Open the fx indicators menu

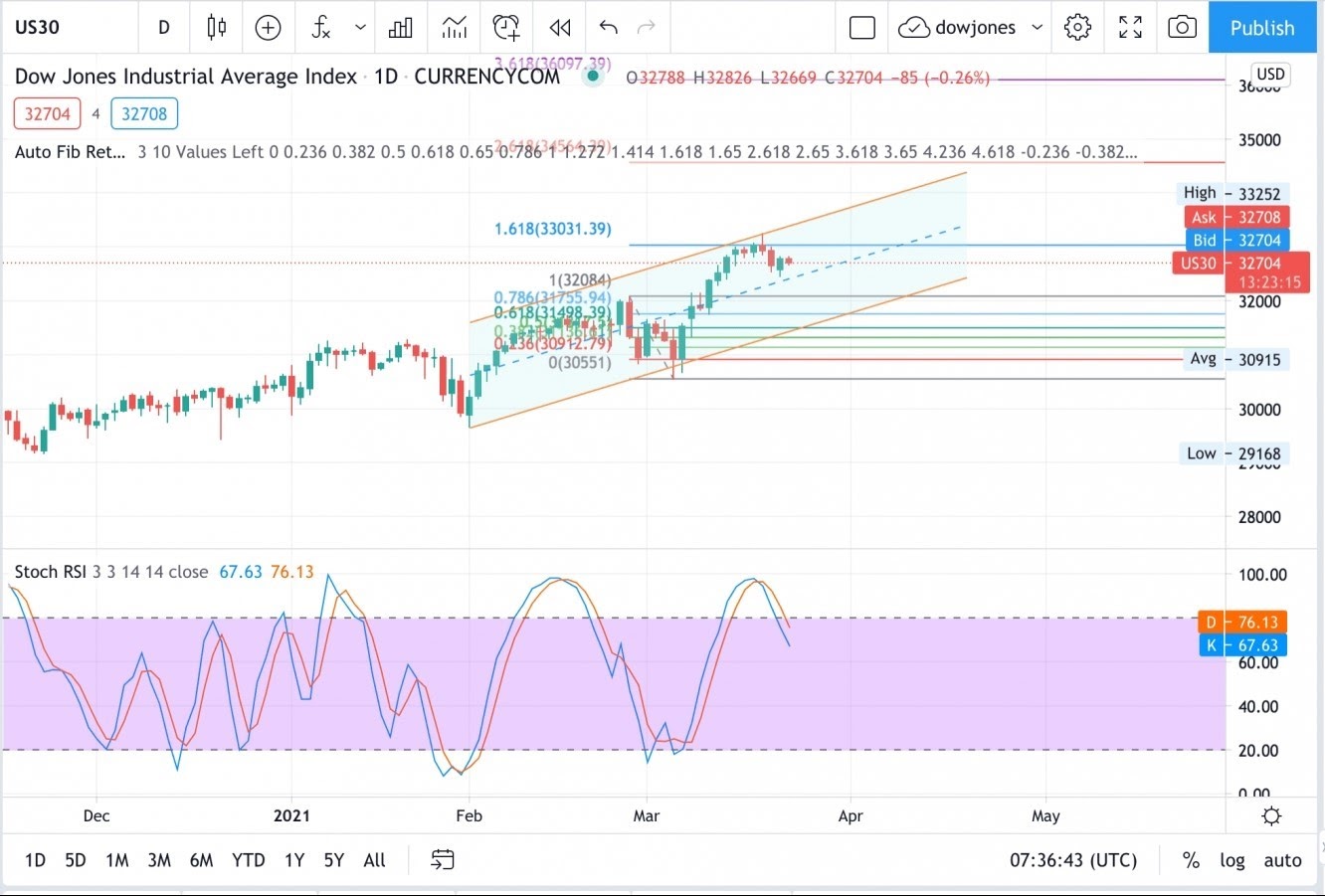320,28
